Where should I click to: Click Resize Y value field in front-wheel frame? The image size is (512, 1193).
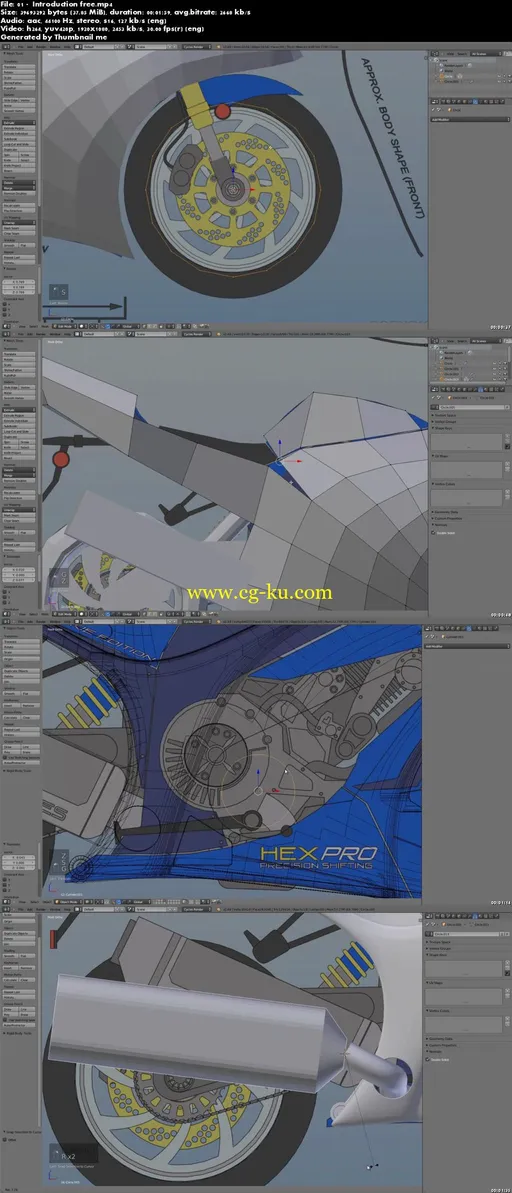[x=18, y=287]
